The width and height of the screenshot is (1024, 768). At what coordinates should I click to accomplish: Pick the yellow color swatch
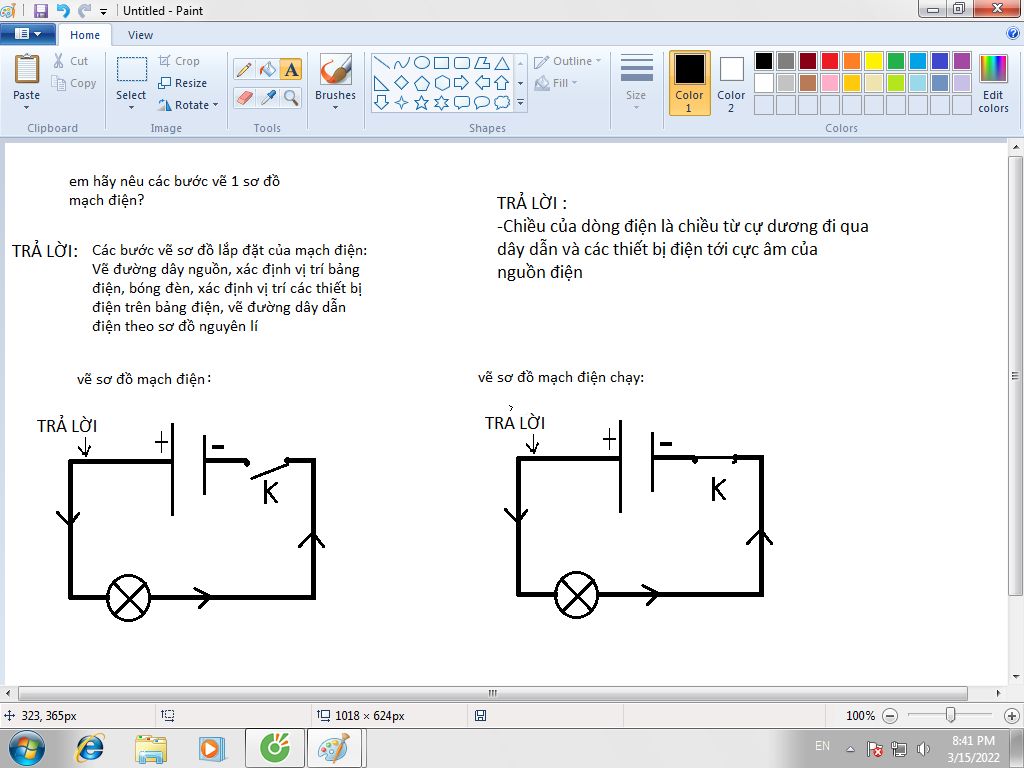tap(874, 61)
